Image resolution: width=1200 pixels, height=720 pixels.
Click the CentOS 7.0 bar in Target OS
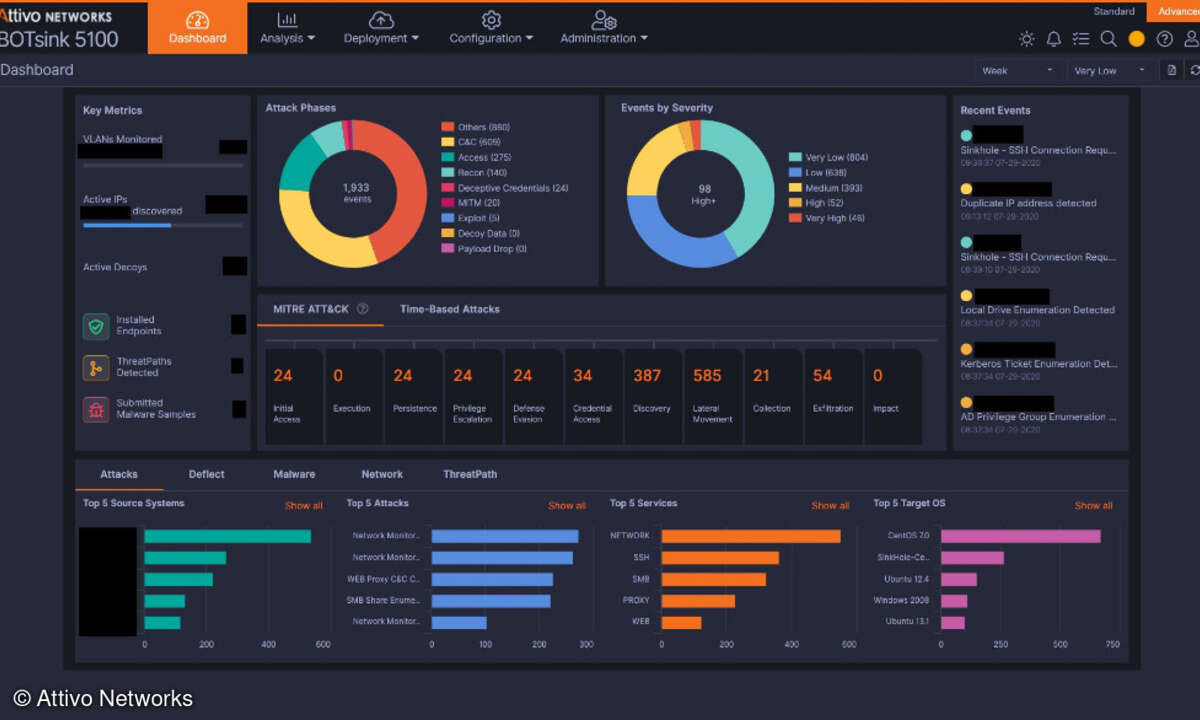(1021, 536)
